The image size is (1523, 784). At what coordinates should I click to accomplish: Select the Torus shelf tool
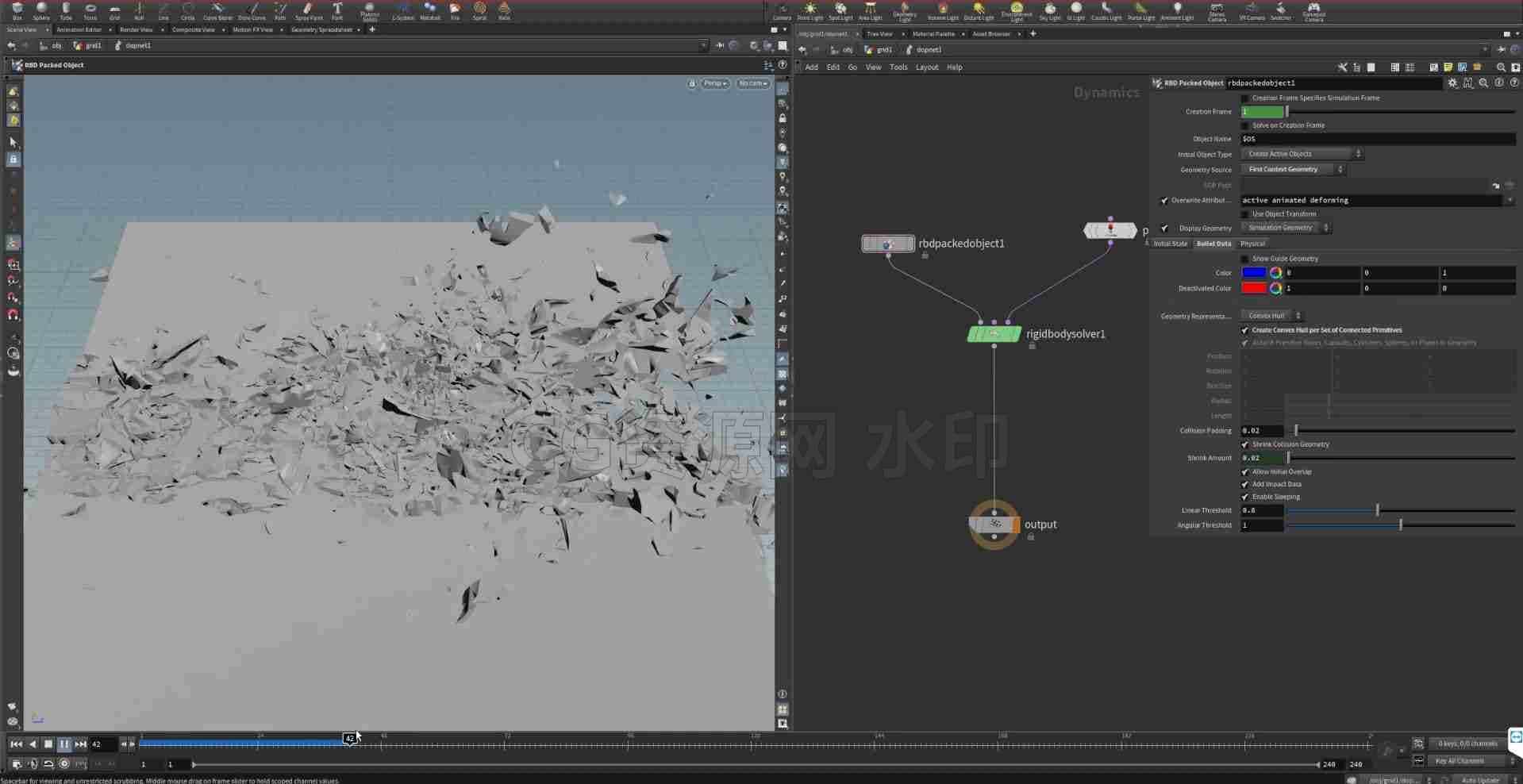pyautogui.click(x=90, y=10)
